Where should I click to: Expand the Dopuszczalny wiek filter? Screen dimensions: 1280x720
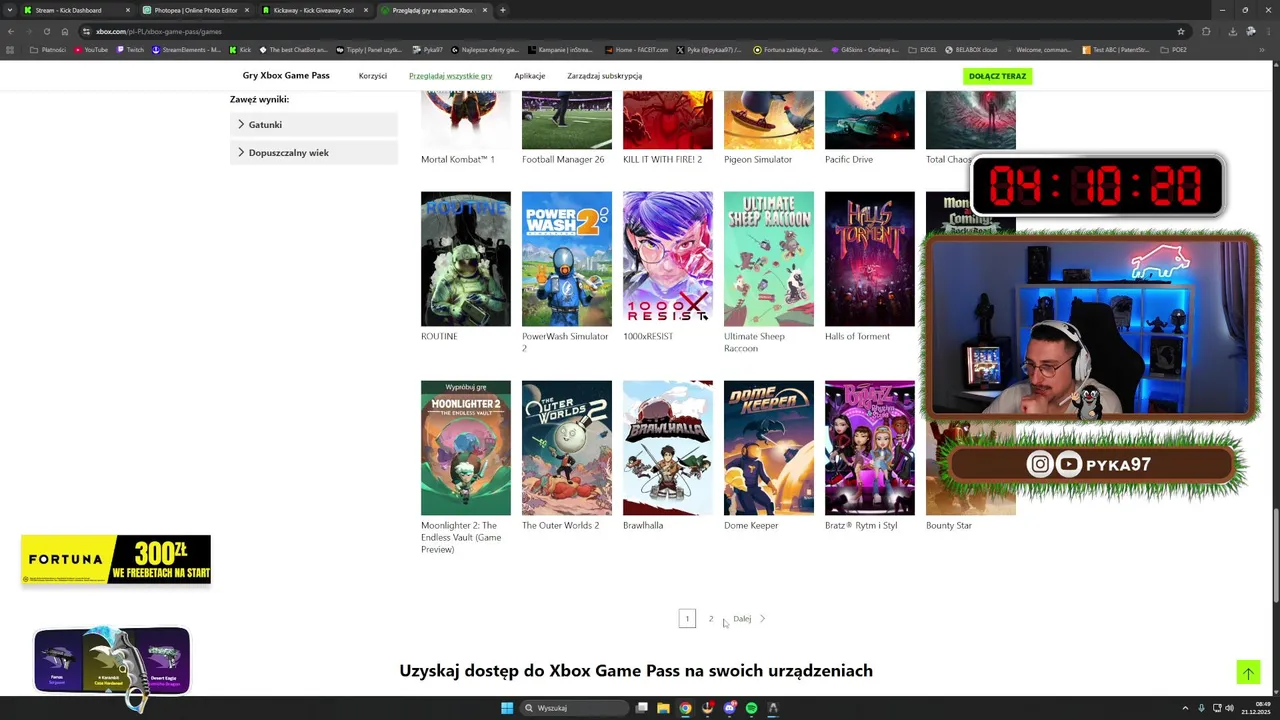click(314, 153)
